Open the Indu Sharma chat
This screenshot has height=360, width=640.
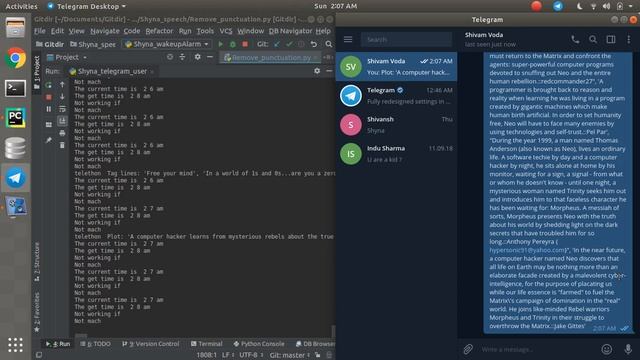[396, 153]
